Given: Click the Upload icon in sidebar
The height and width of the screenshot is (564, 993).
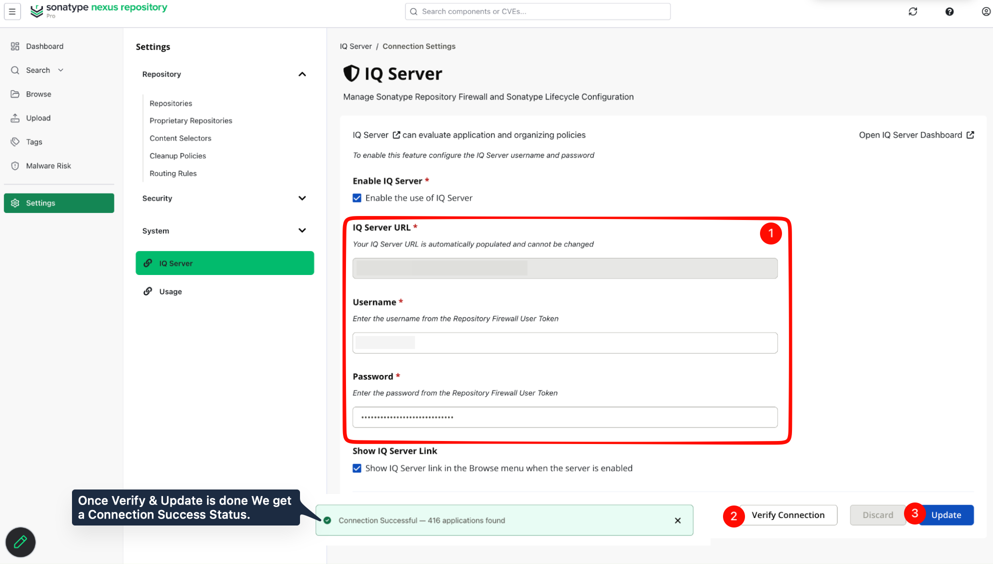Looking at the screenshot, I should click(15, 118).
